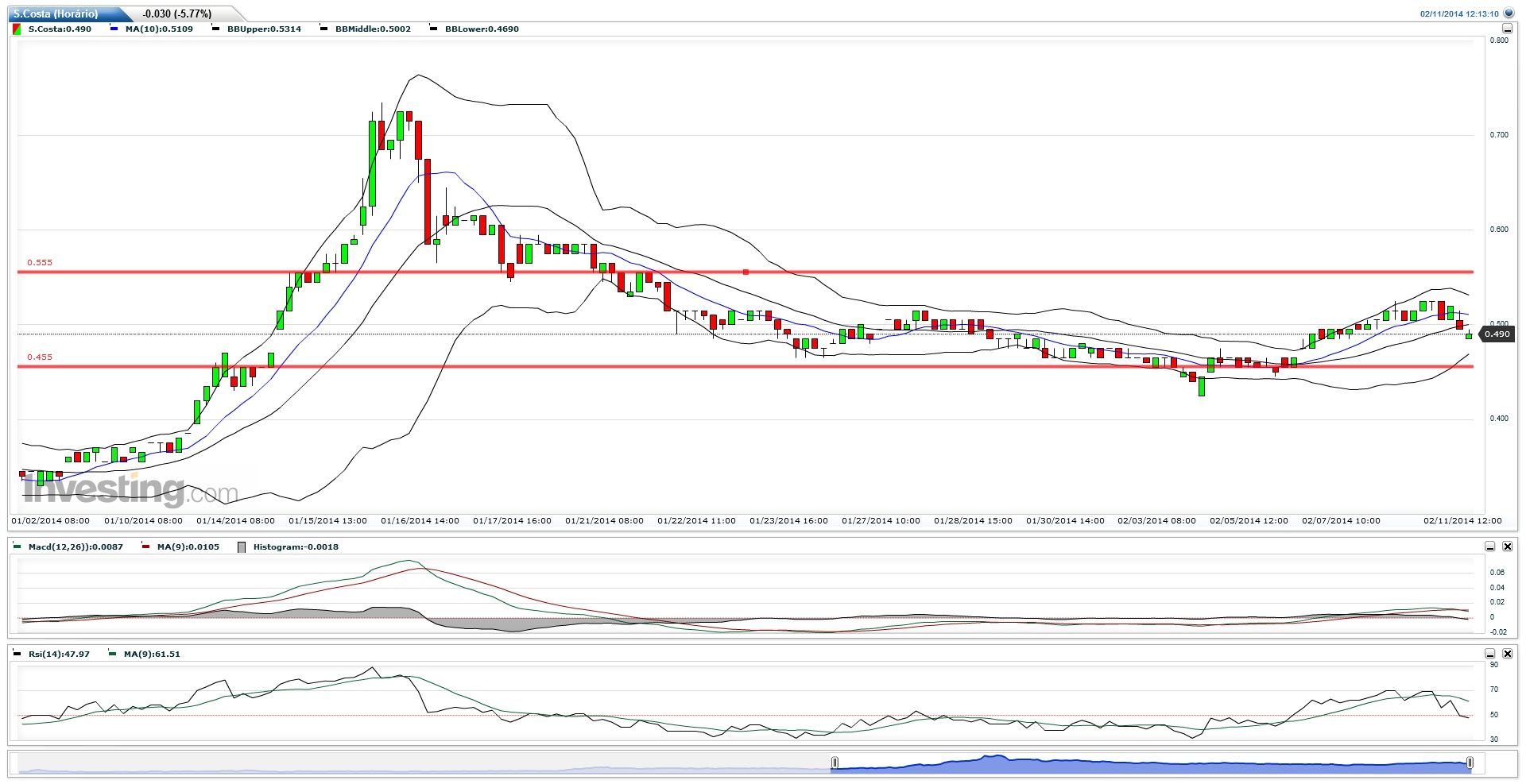Click the BBMiddle legend color marker
Screen dimensions: 1526x784
pos(323,29)
